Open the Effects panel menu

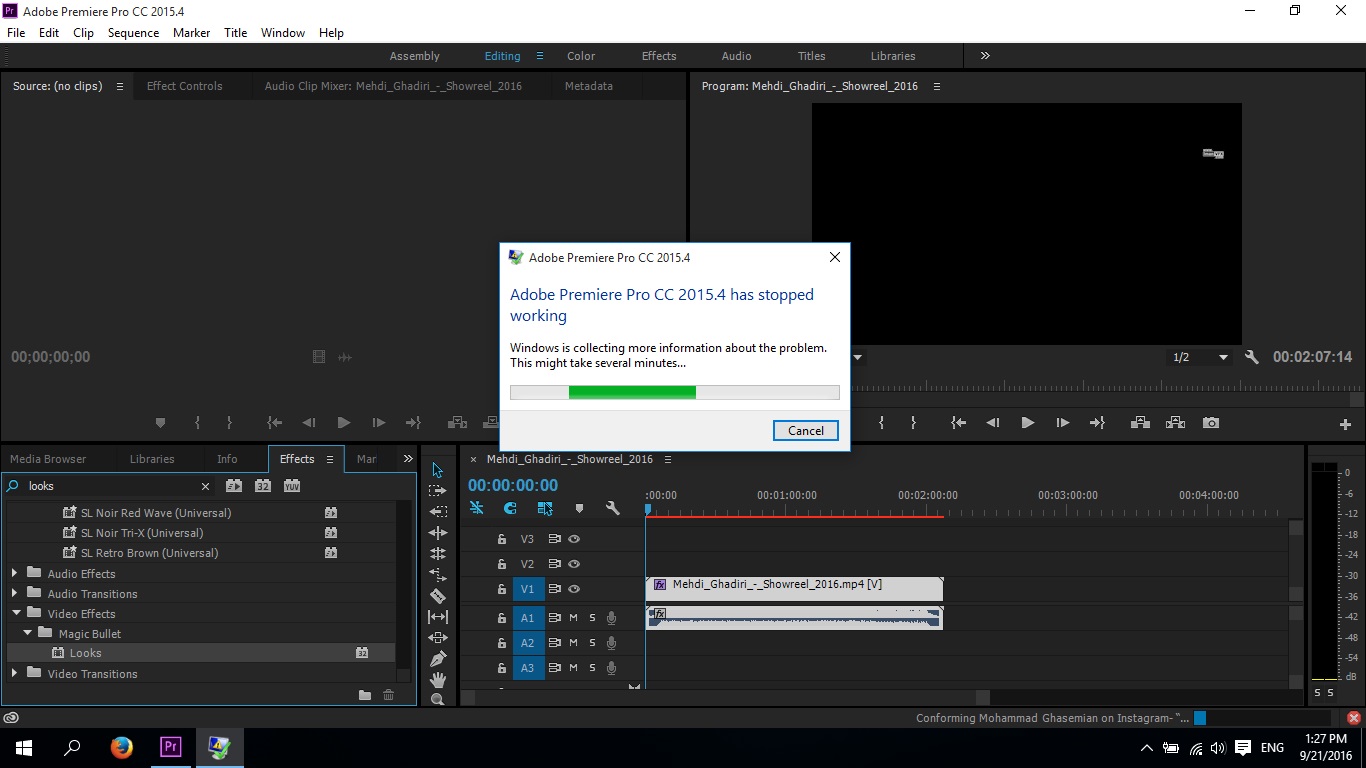330,459
